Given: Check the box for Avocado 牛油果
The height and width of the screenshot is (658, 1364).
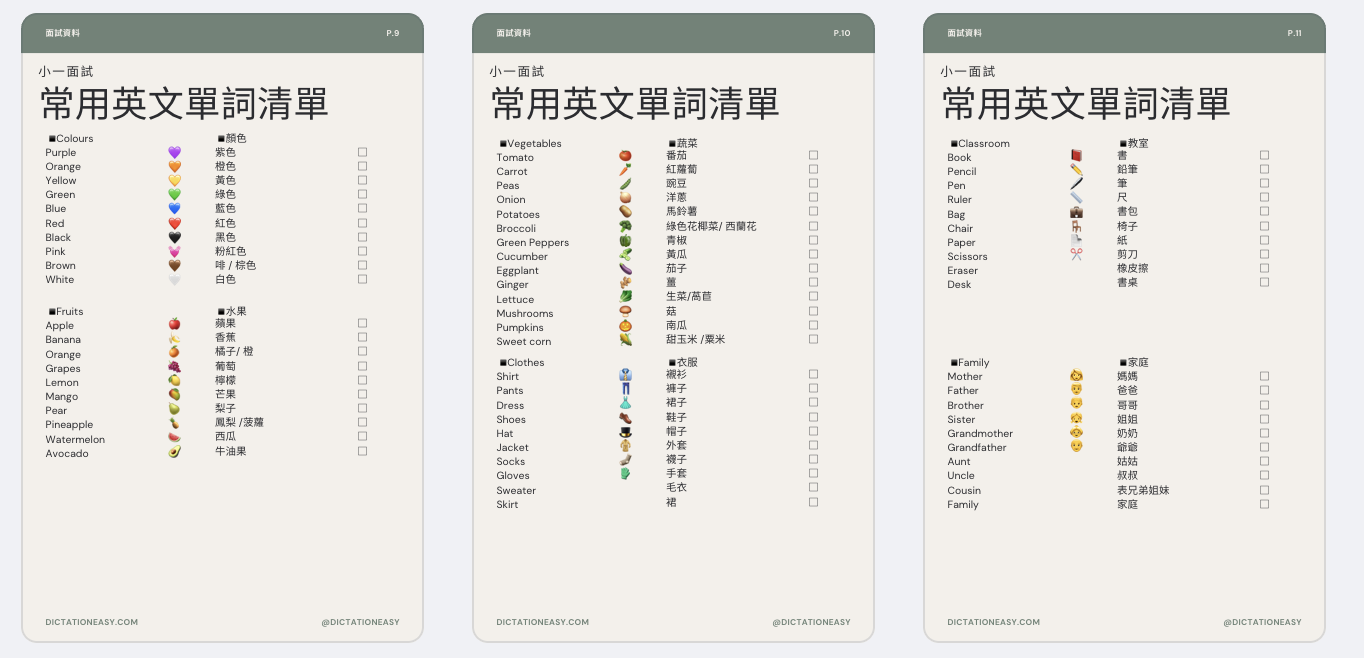Looking at the screenshot, I should point(362,451).
